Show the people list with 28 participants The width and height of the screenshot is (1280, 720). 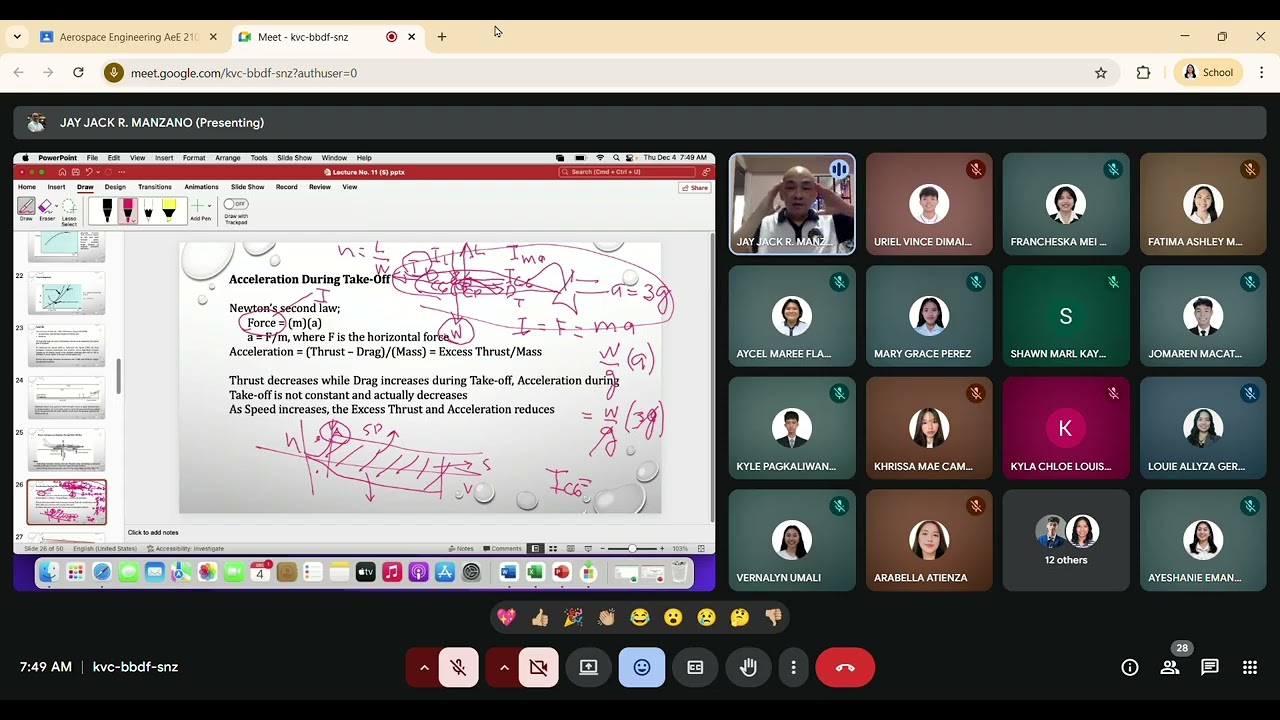[x=1170, y=667]
